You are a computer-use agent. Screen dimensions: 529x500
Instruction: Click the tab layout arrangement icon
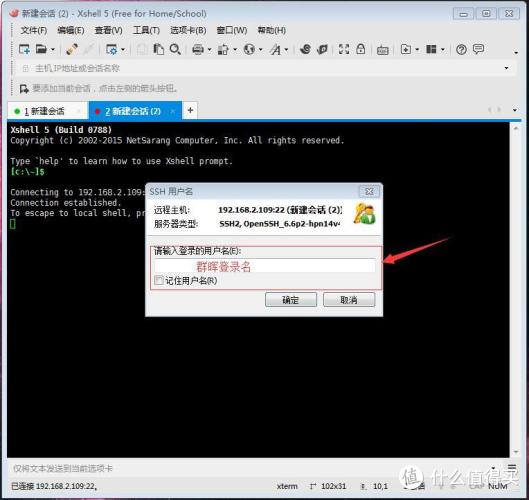point(431,50)
